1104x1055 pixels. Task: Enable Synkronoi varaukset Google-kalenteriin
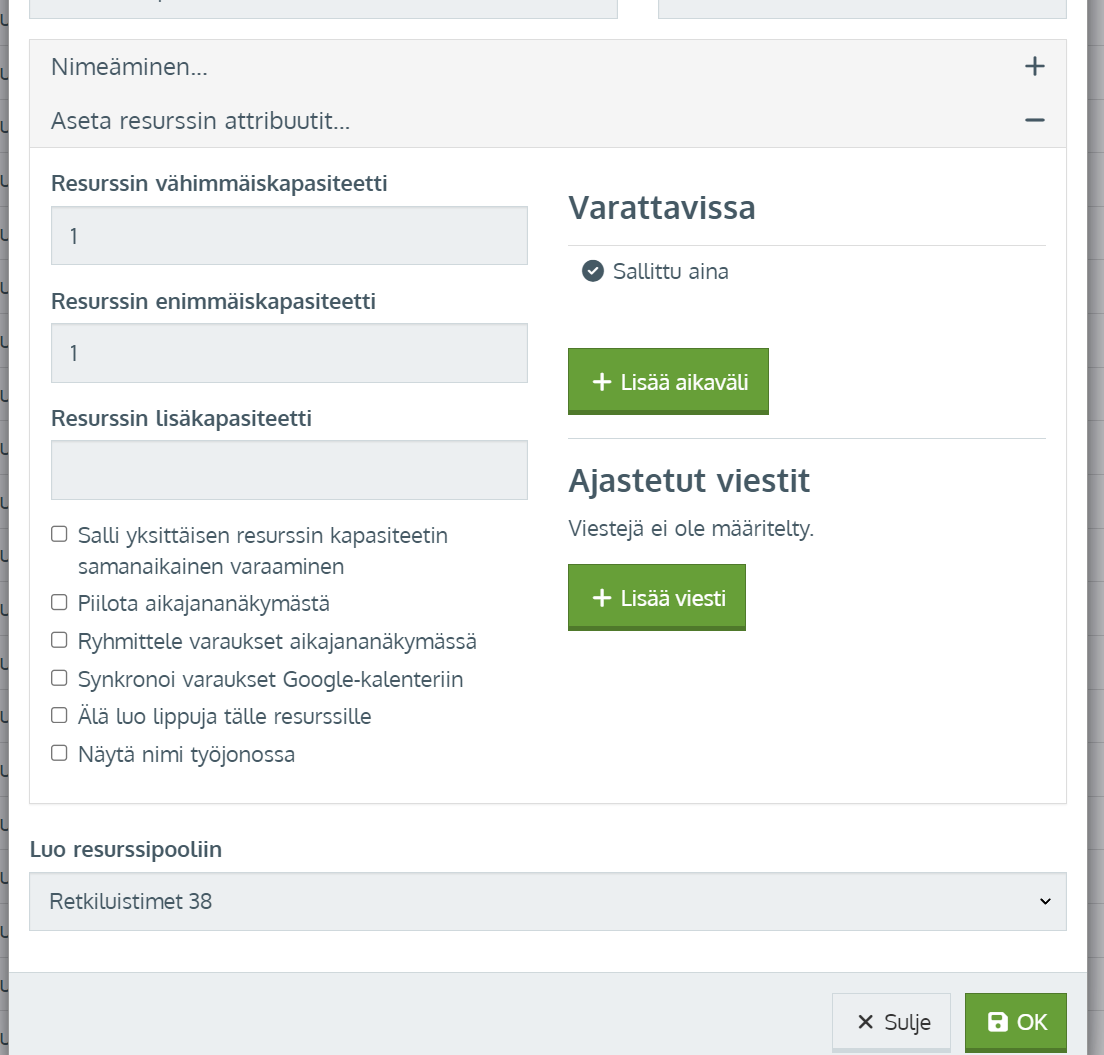pos(60,679)
